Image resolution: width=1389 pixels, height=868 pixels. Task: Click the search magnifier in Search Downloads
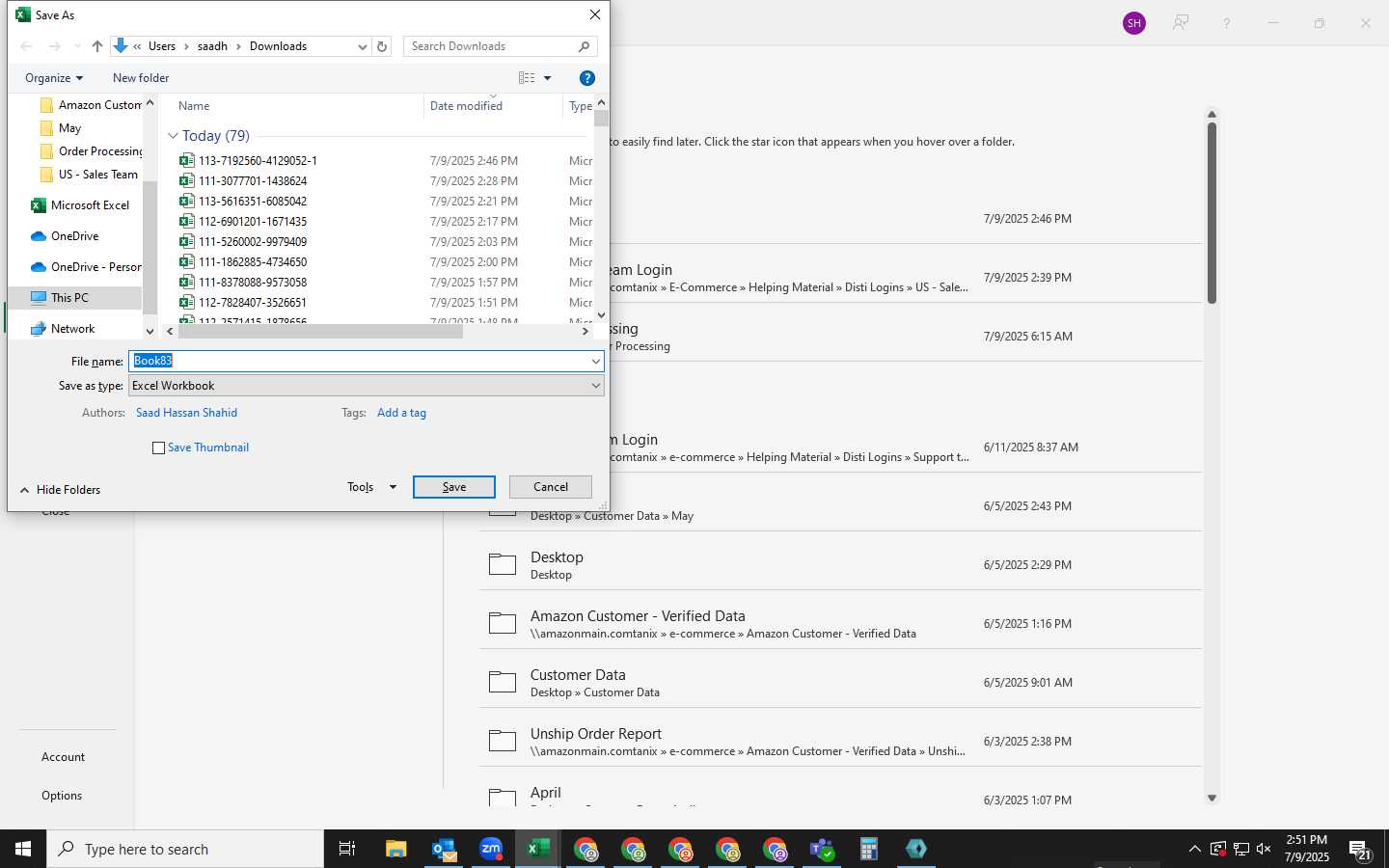click(584, 46)
